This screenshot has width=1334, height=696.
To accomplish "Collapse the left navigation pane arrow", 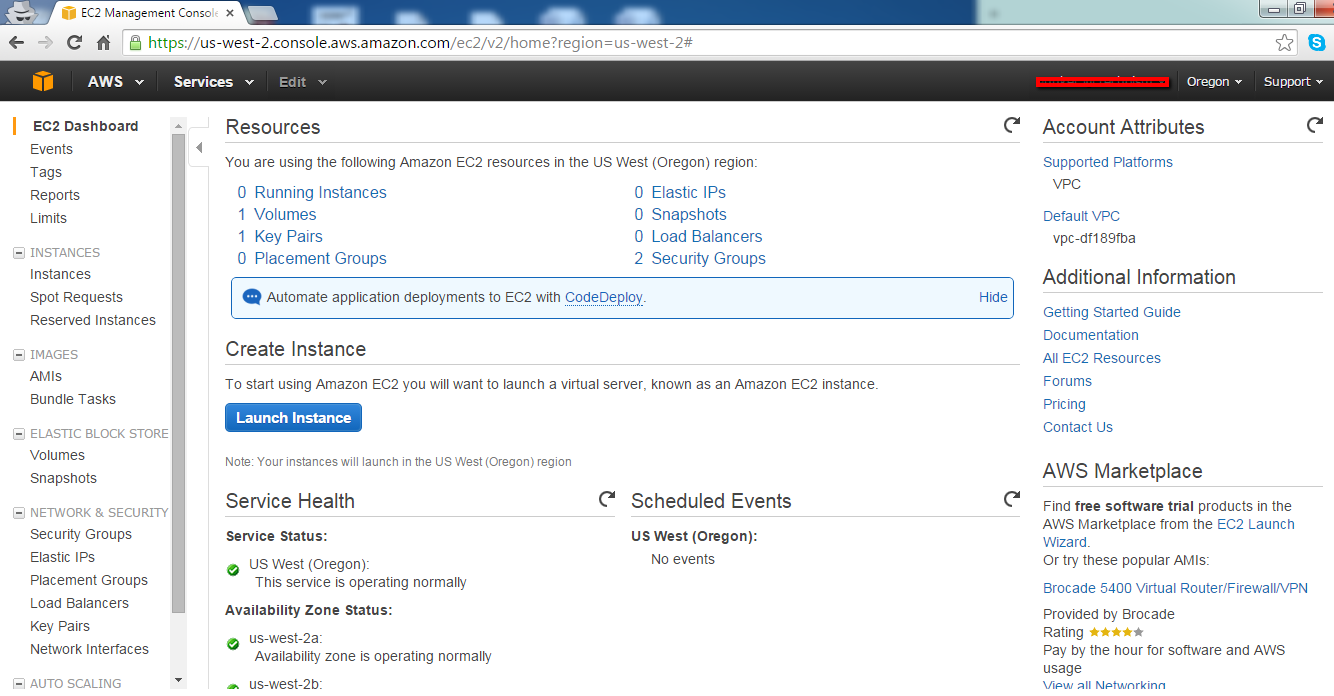I will (x=199, y=148).
